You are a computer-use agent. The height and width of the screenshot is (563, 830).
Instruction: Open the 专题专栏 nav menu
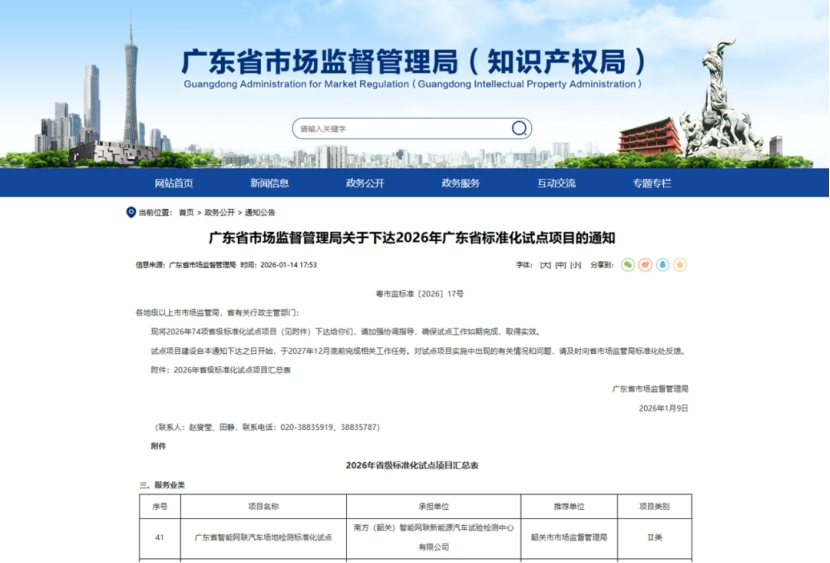(652, 183)
